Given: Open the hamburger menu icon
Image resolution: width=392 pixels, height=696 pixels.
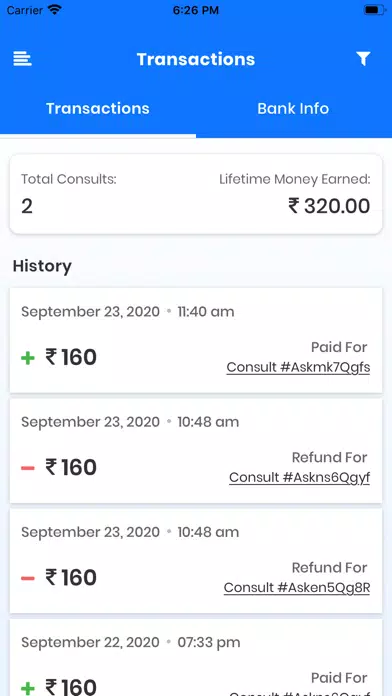Looking at the screenshot, I should pos(22,59).
